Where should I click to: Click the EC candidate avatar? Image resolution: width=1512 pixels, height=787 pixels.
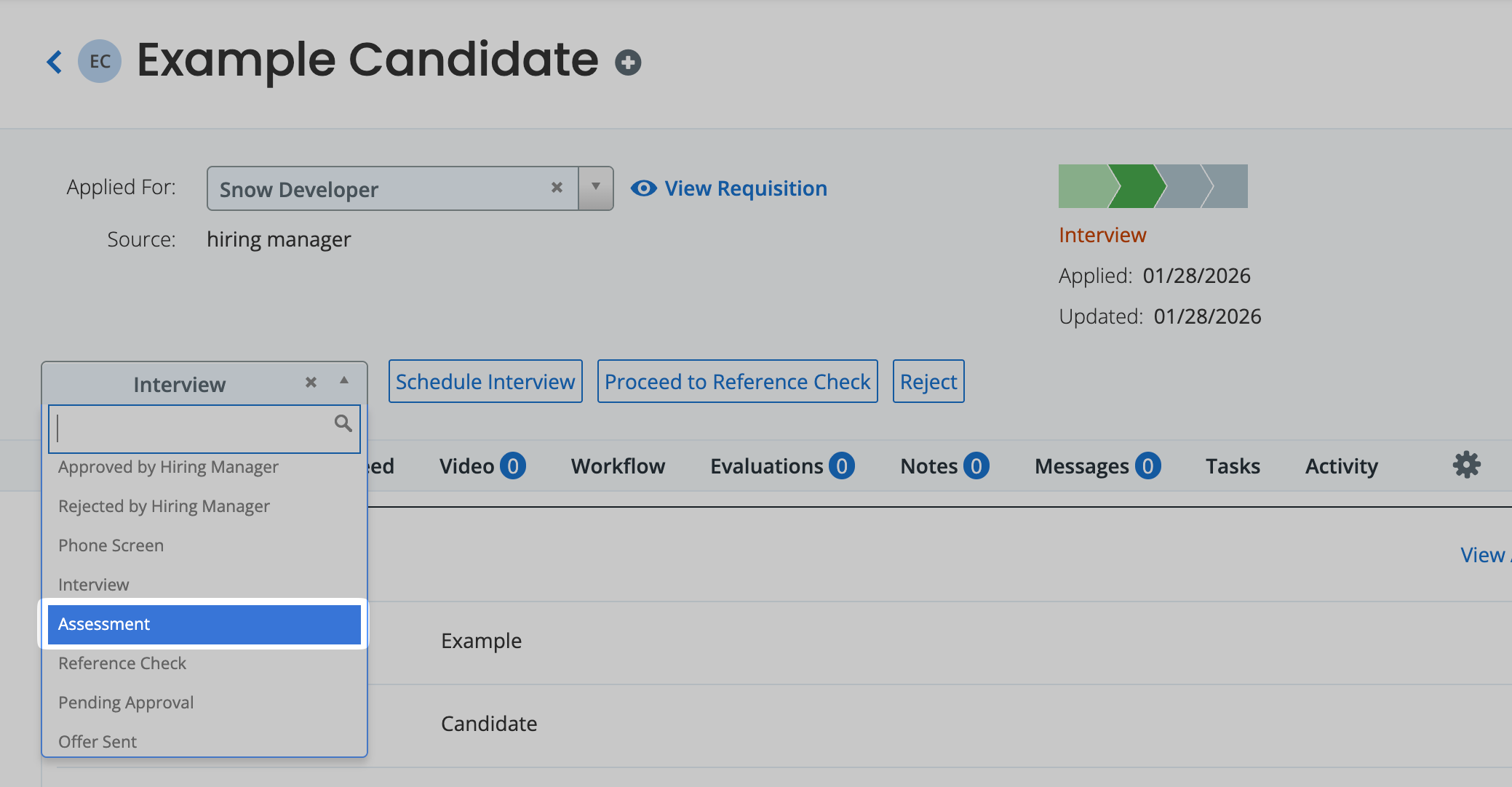pyautogui.click(x=100, y=61)
